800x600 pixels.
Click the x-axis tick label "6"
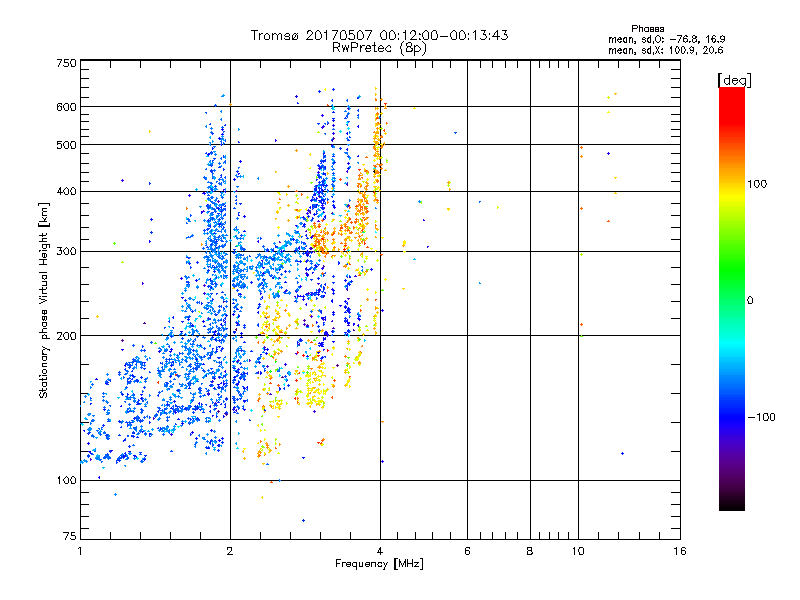(x=467, y=551)
